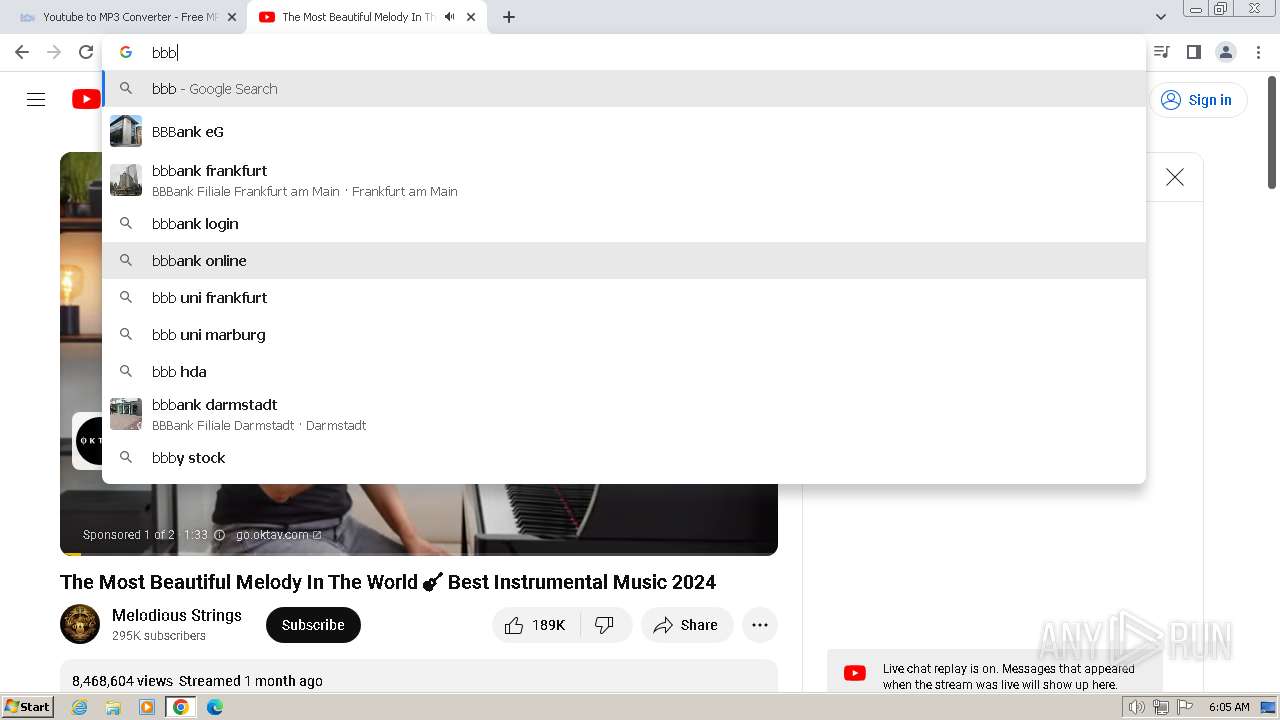The image size is (1280, 720).
Task: Open more actions three-dot button
Action: 760,625
